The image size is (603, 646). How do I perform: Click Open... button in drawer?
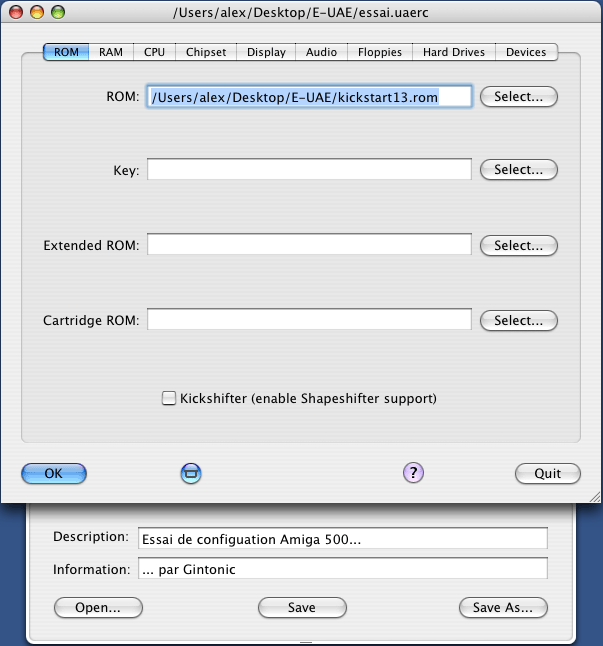click(98, 608)
